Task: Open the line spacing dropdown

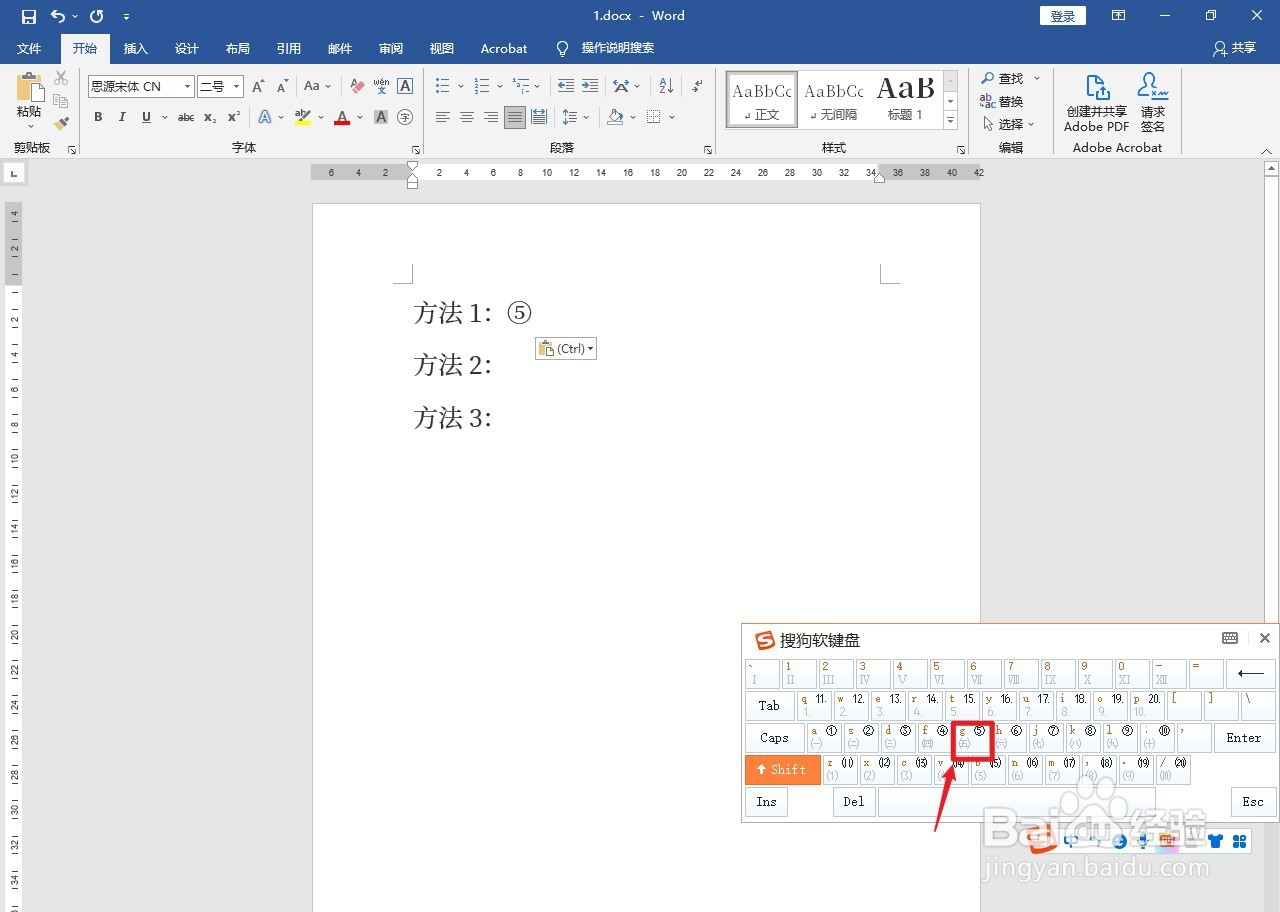Action: [x=576, y=117]
